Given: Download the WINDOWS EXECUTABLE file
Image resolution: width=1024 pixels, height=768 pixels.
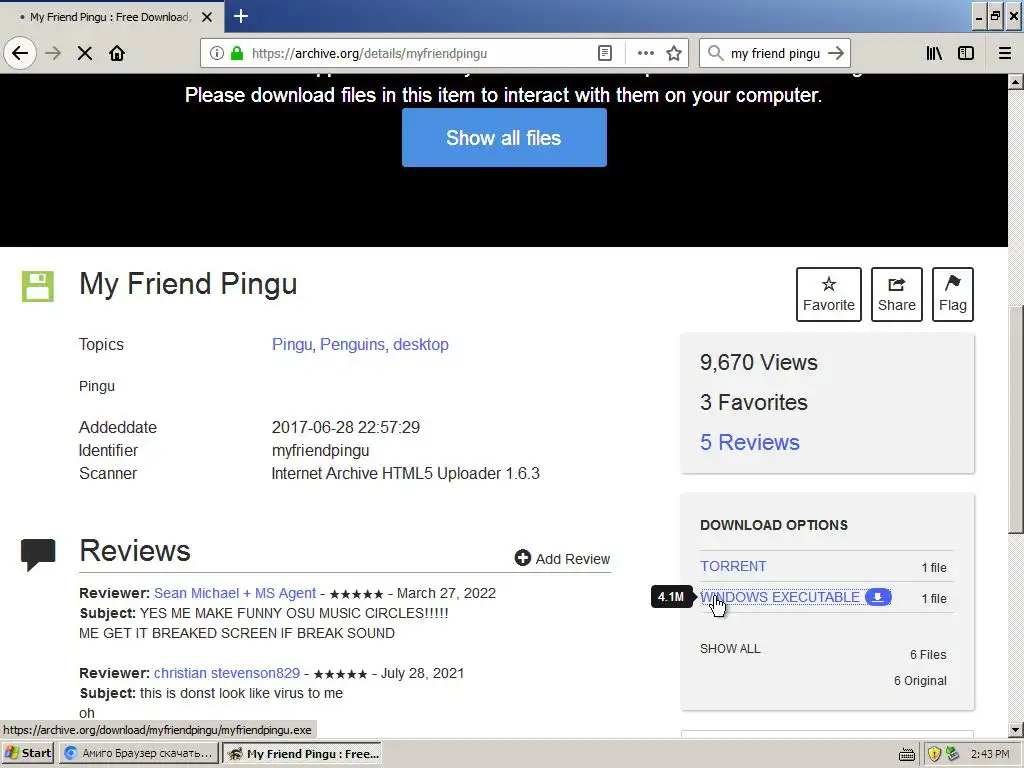Looking at the screenshot, I should pos(780,597).
